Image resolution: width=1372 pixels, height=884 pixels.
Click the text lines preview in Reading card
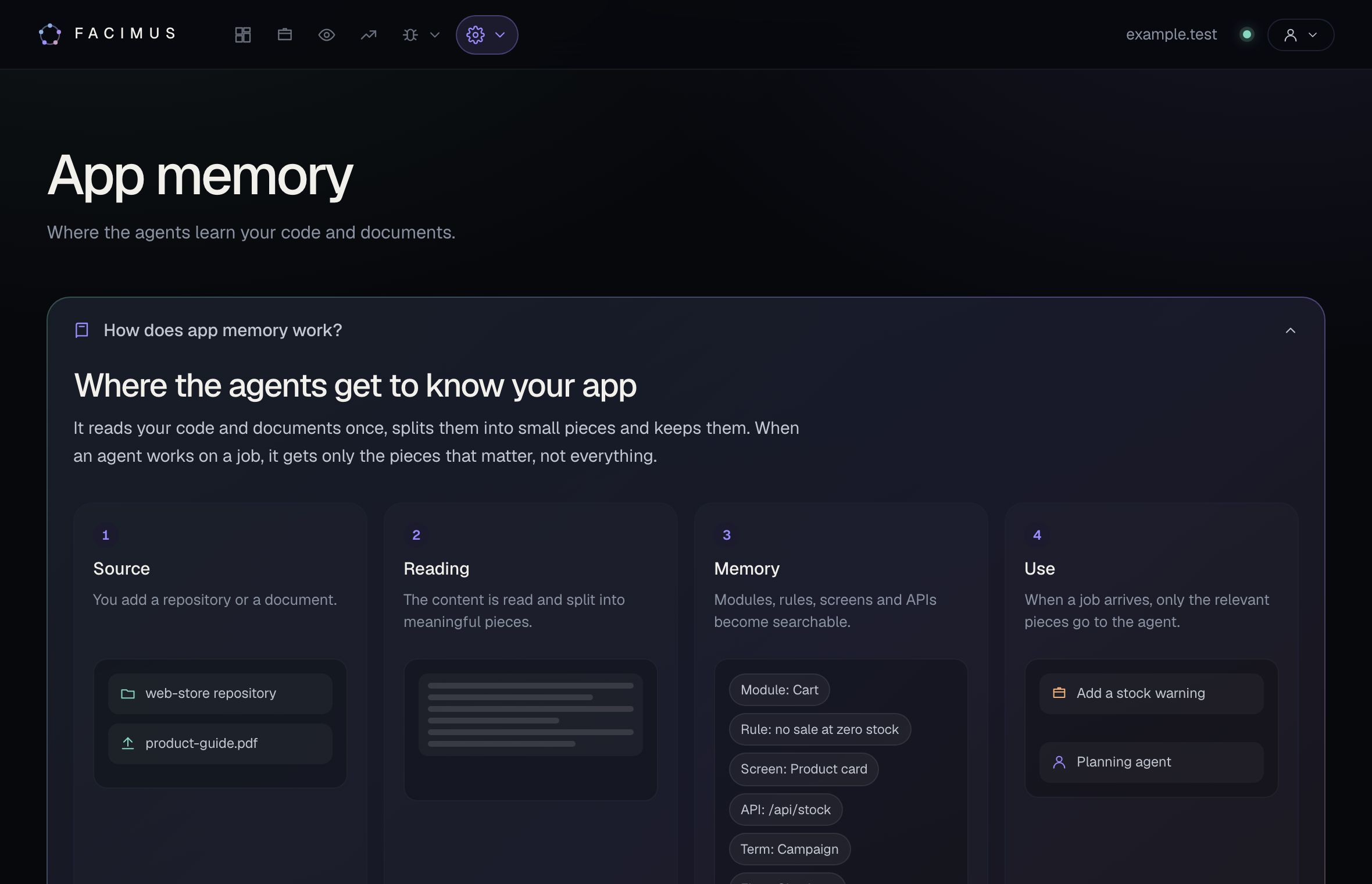tap(531, 715)
